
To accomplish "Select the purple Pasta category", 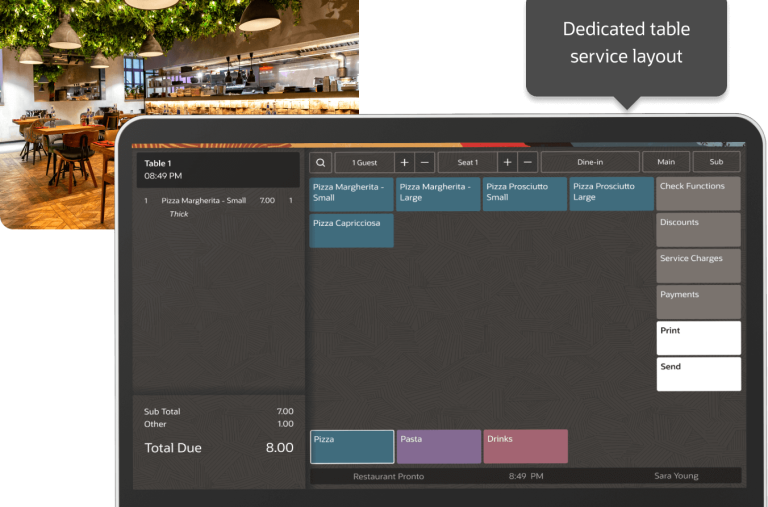I will pos(439,446).
